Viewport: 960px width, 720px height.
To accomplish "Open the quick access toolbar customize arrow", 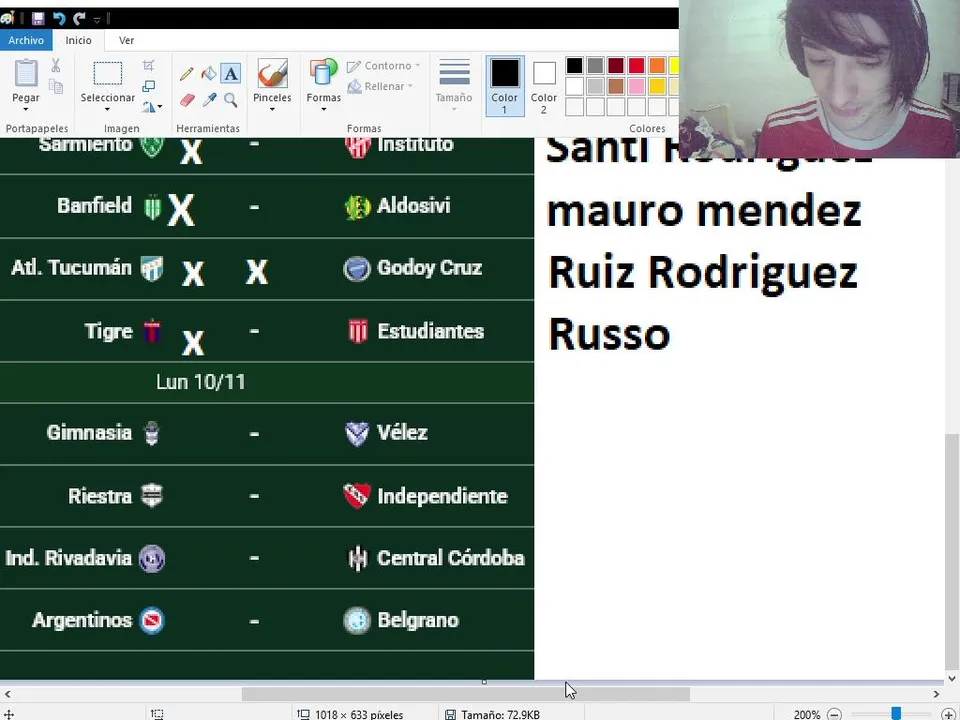I will [97, 20].
